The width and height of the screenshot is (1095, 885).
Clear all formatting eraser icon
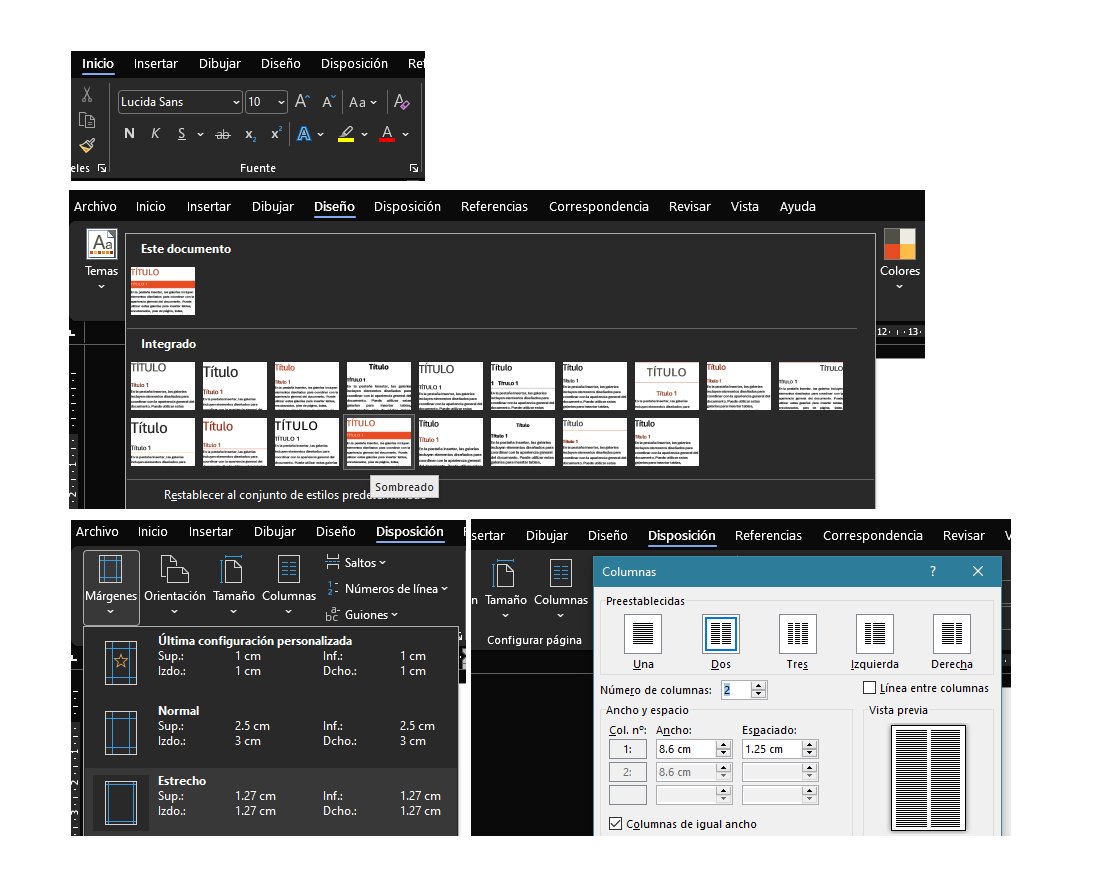point(402,102)
